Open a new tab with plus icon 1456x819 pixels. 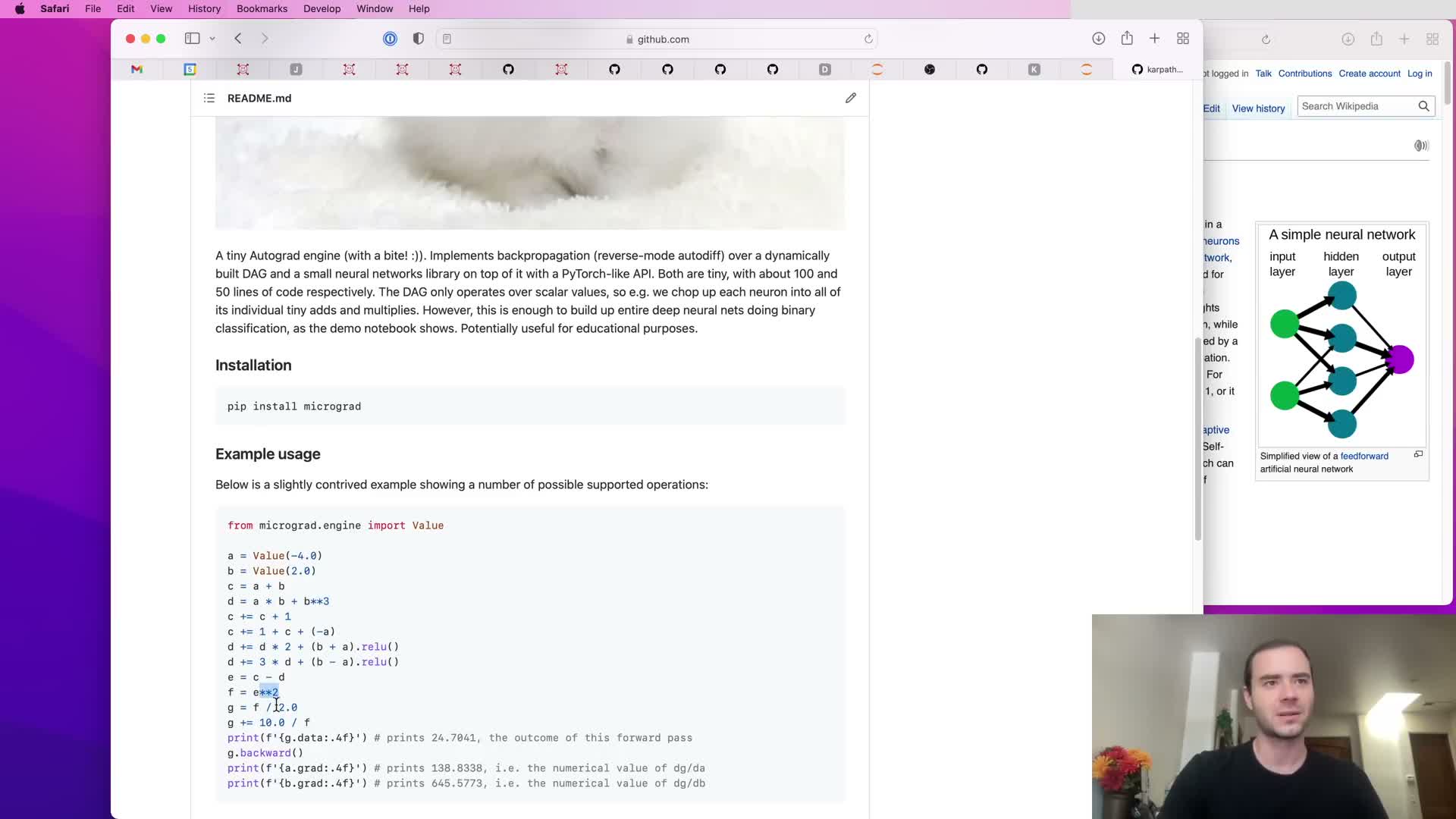point(1154,39)
